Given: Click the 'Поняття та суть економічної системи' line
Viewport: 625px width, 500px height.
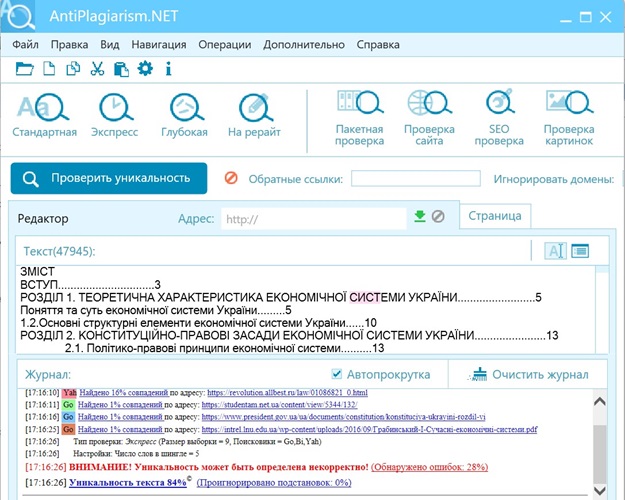Looking at the screenshot, I should point(156,310).
